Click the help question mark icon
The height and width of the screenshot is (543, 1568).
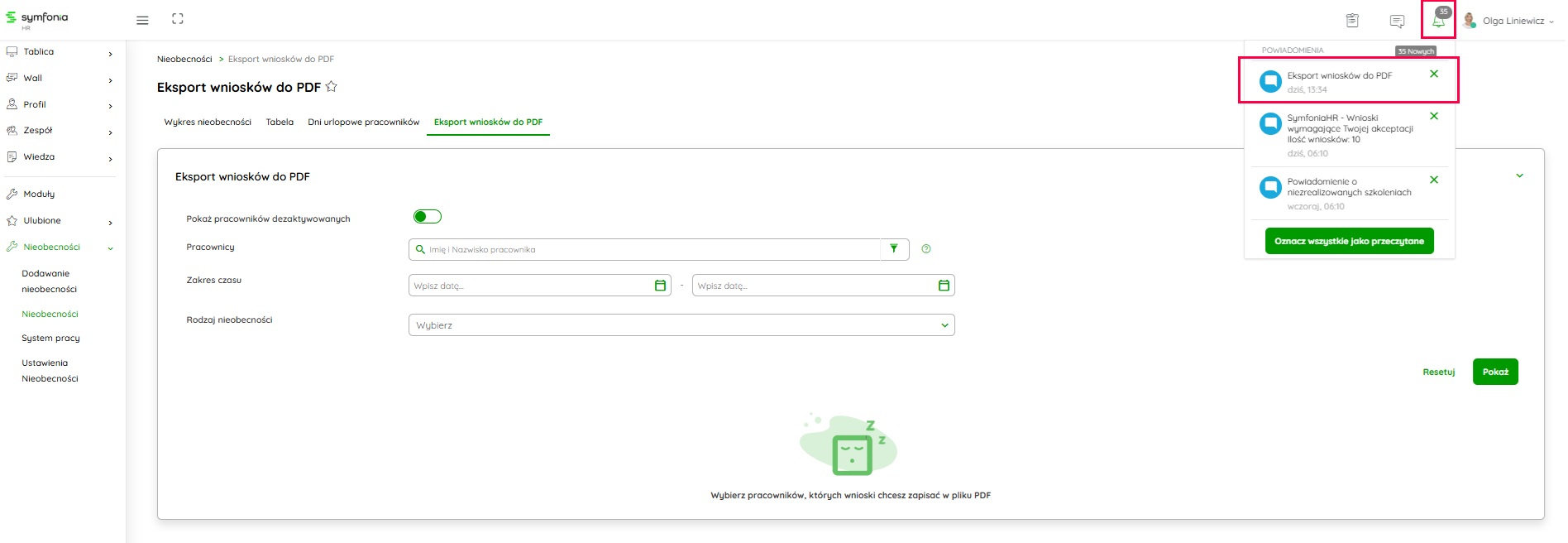click(x=926, y=249)
